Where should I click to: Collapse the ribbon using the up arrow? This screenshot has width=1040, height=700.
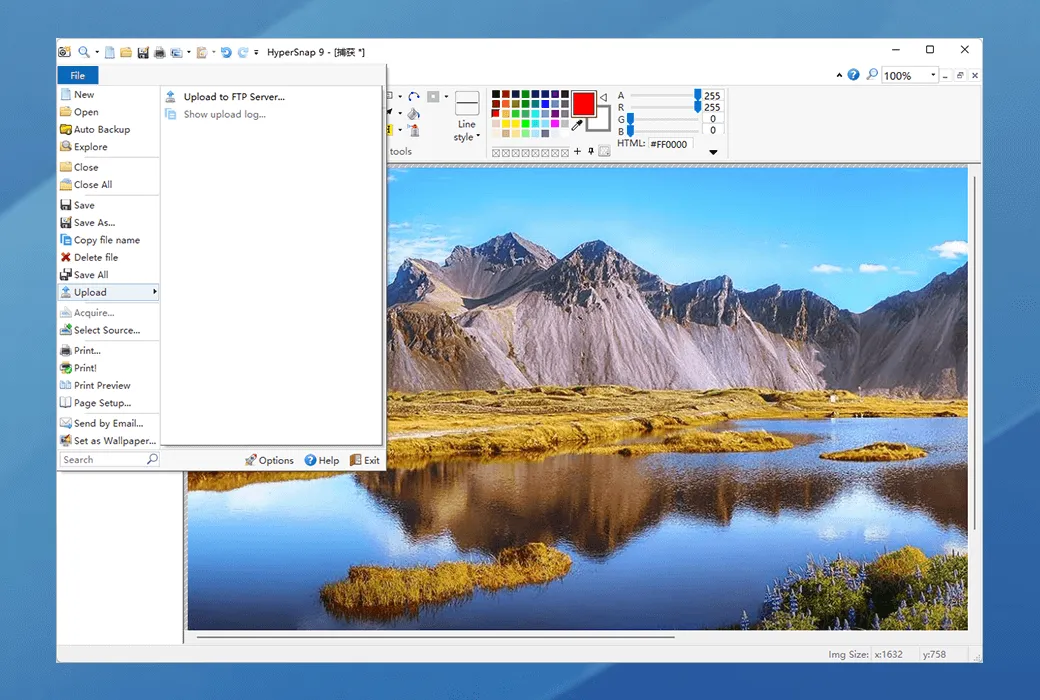coord(839,75)
